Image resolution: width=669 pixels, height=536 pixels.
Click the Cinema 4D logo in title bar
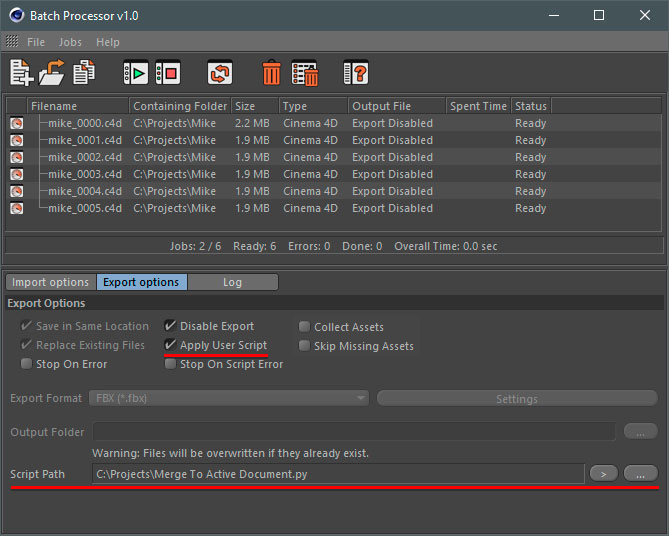[17, 15]
